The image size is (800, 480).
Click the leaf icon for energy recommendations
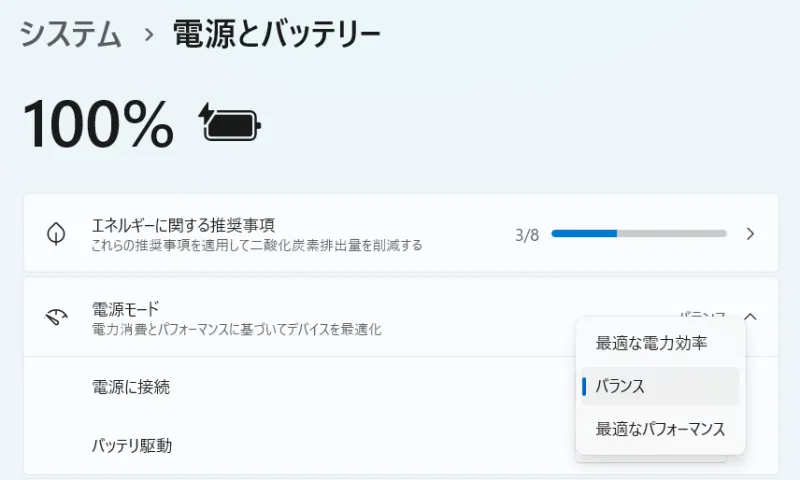pyautogui.click(x=56, y=234)
